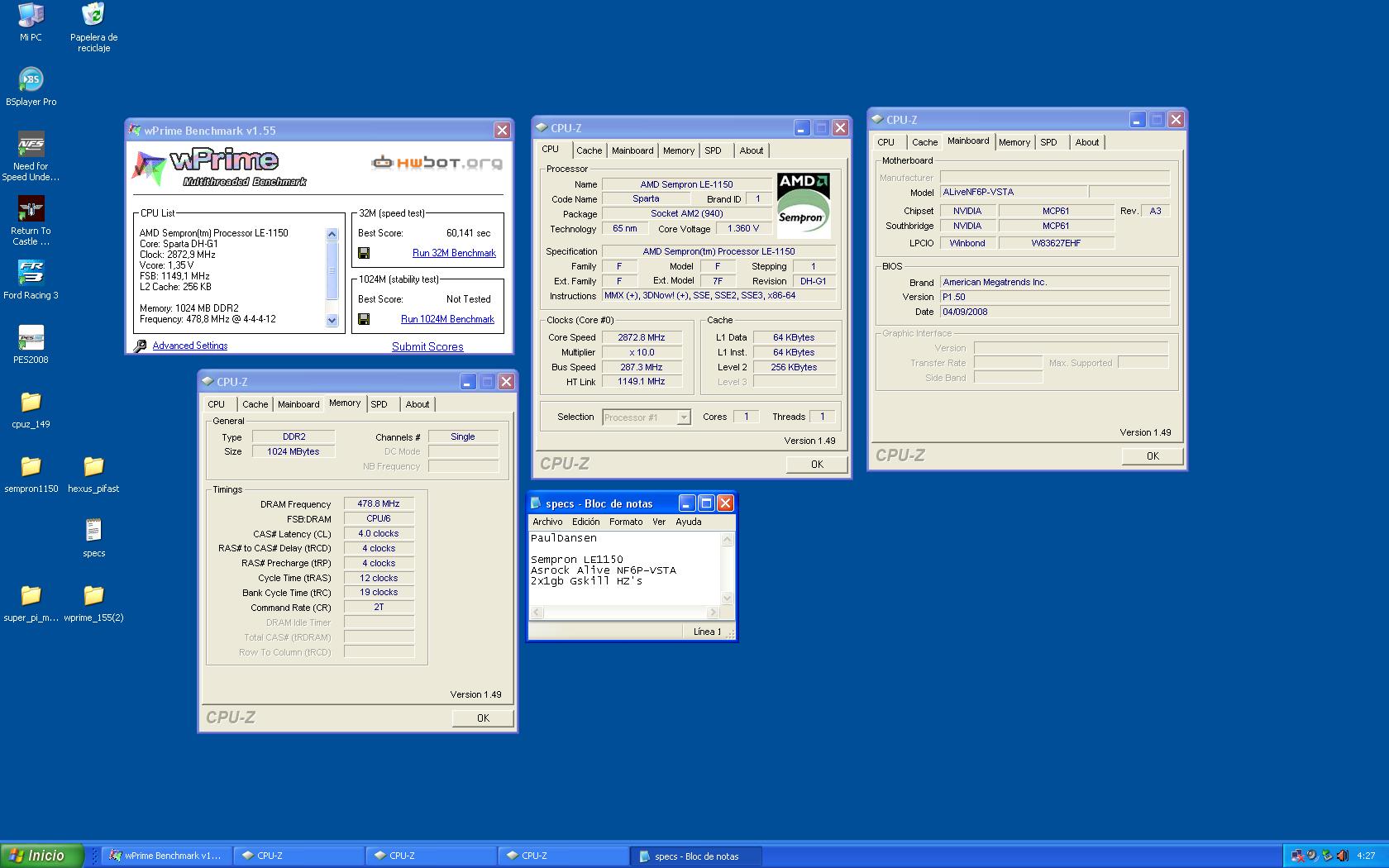Run the 32M Benchmark

[x=454, y=253]
